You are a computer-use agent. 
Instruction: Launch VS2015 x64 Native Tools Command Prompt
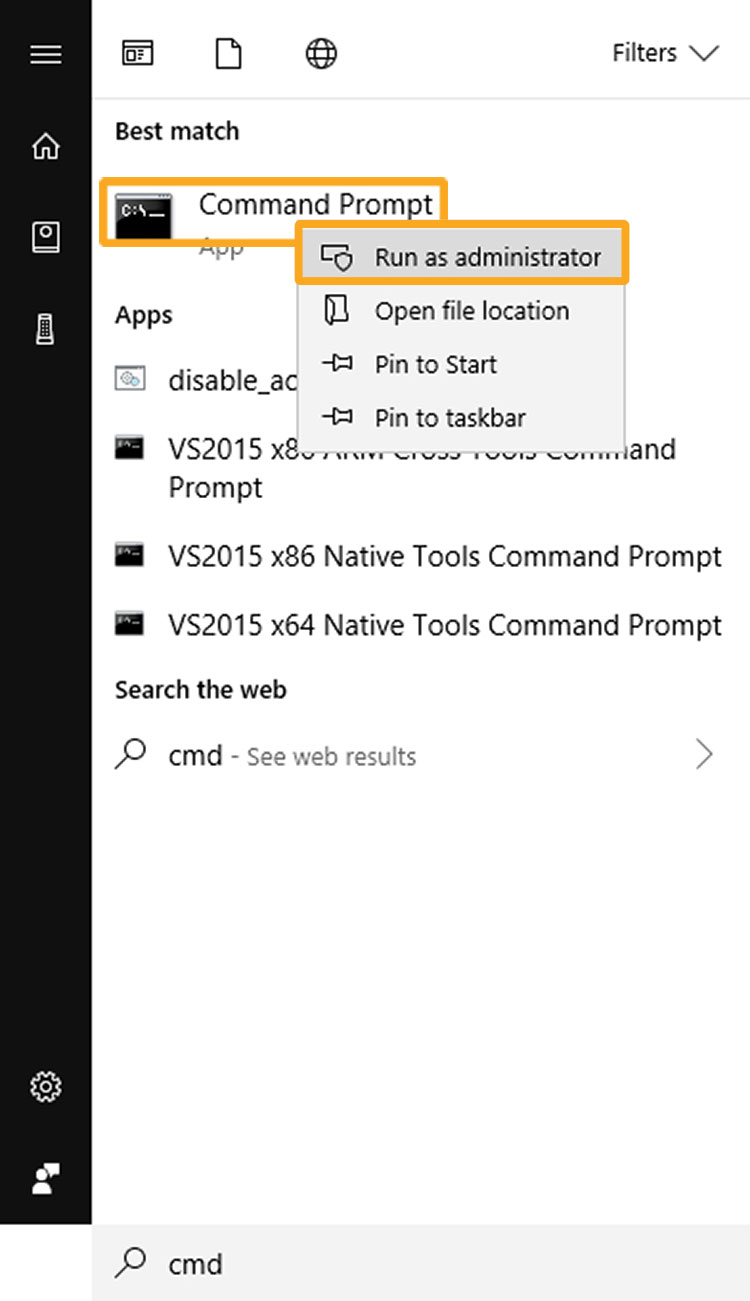(x=444, y=626)
